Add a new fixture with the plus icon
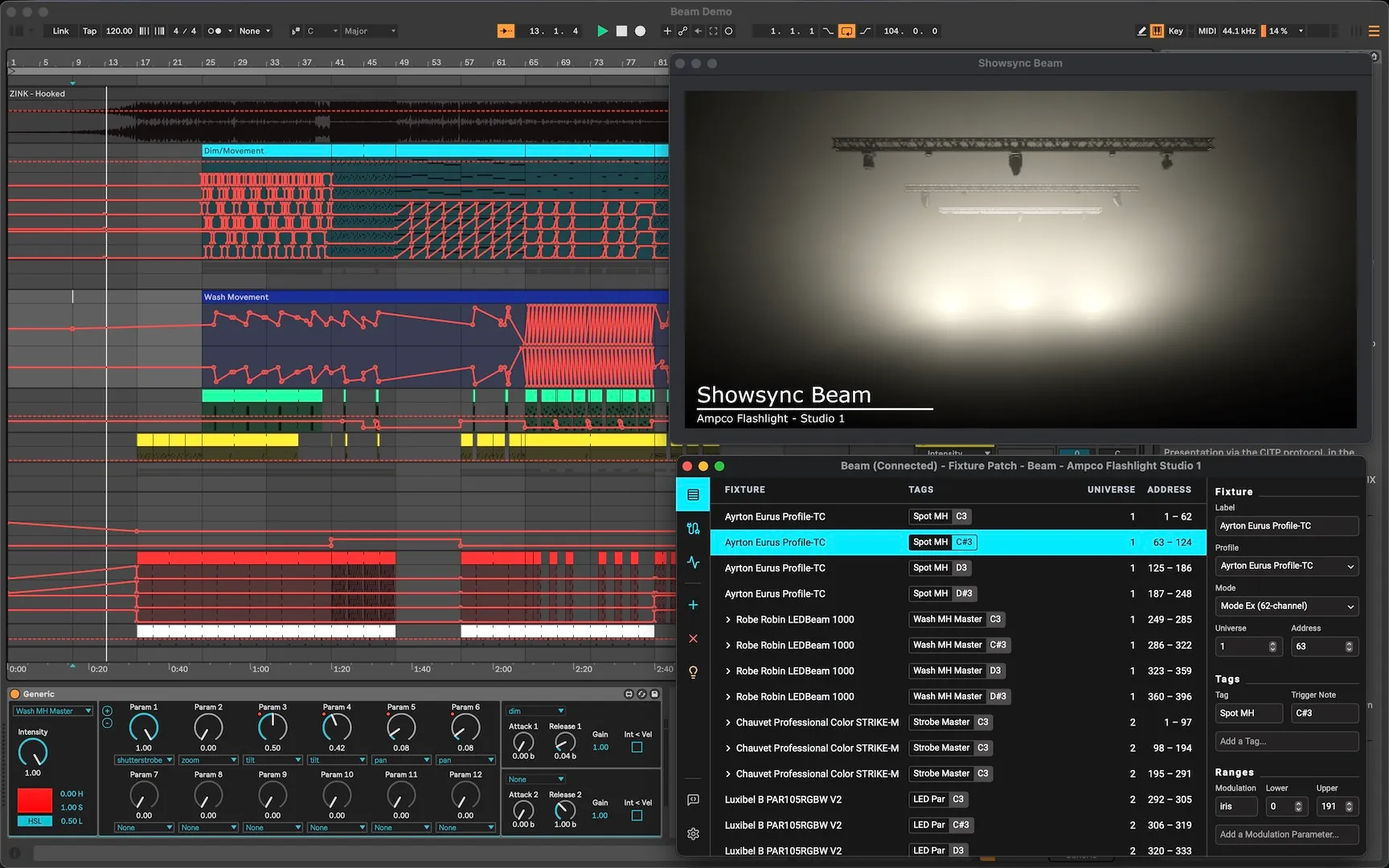This screenshot has width=1389, height=868. 693,604
